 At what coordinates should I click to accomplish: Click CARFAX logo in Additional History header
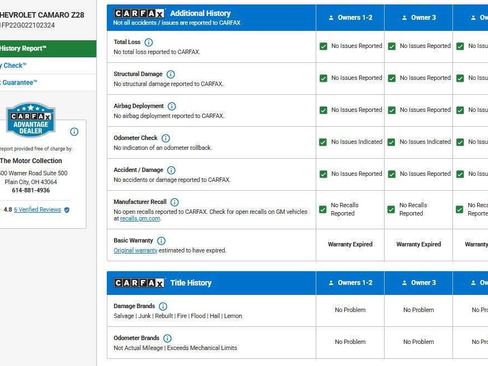tap(139, 13)
